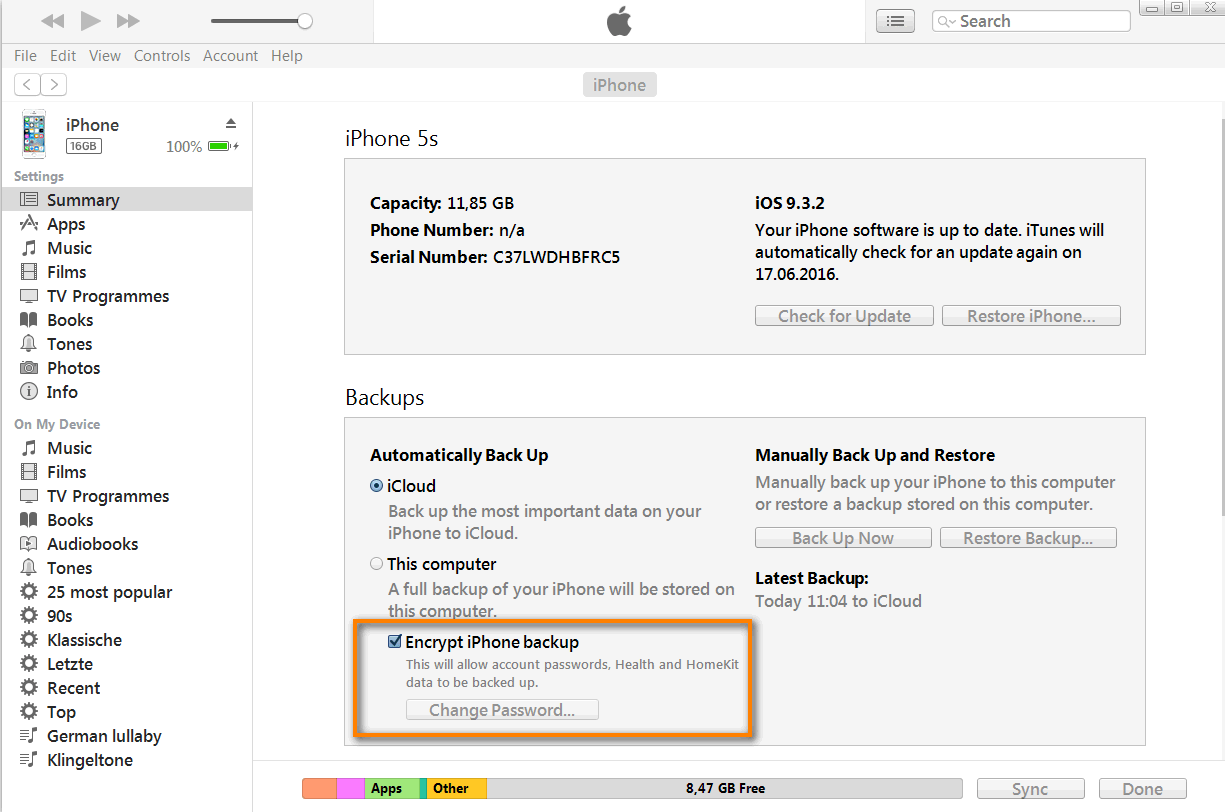
Task: Click the Sync button
Action: [1030, 789]
